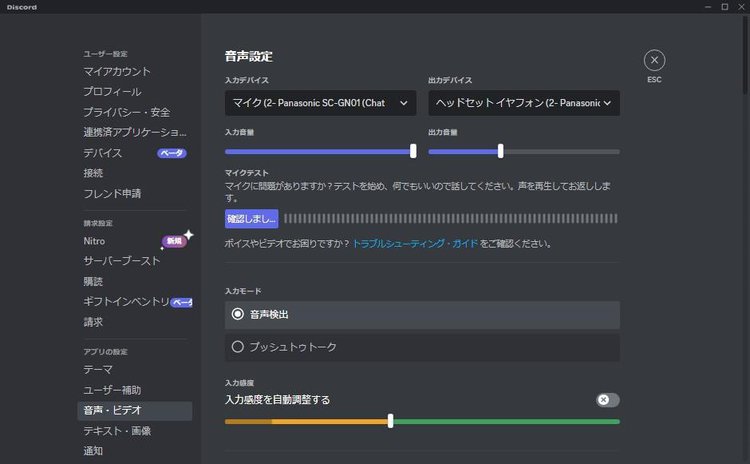Click chevron arrow of output device dropdown
The width and height of the screenshot is (750, 464).
coord(607,103)
